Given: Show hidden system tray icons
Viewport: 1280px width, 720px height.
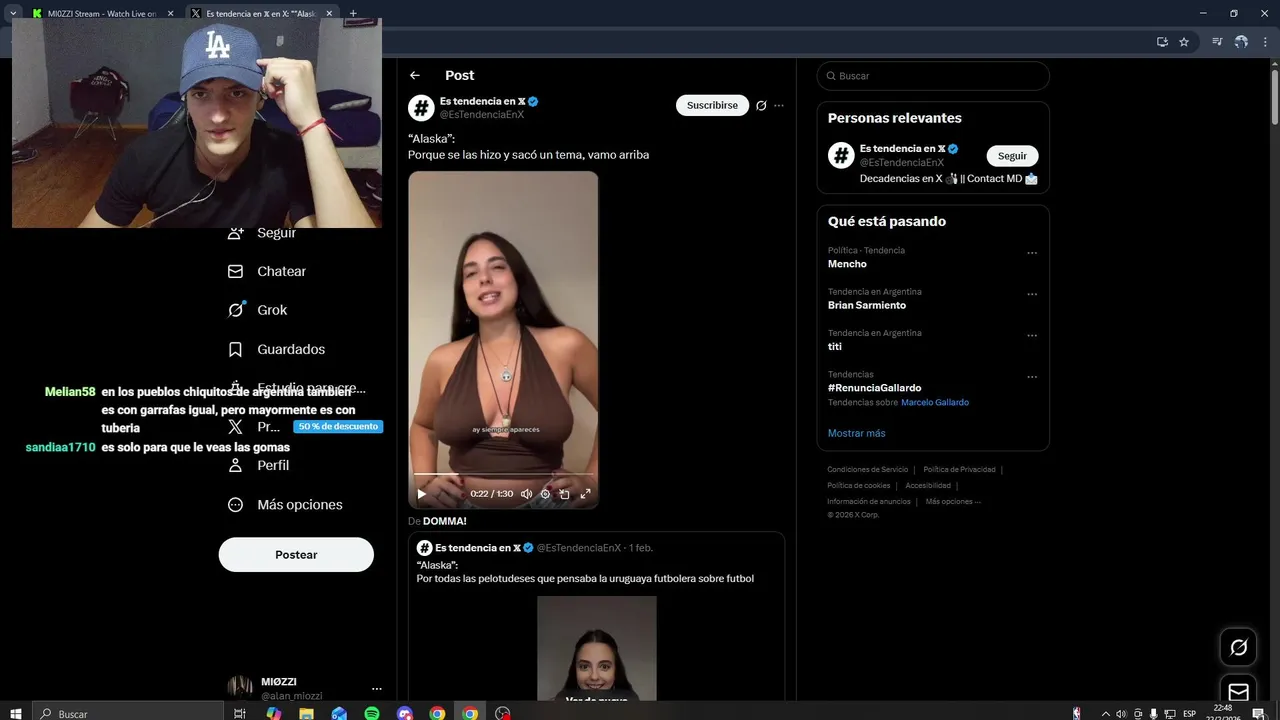Looking at the screenshot, I should [x=1105, y=713].
